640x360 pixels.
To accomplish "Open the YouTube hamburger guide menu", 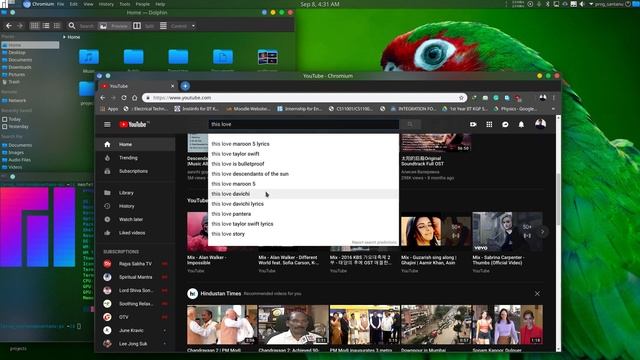I will pyautogui.click(x=107, y=124).
